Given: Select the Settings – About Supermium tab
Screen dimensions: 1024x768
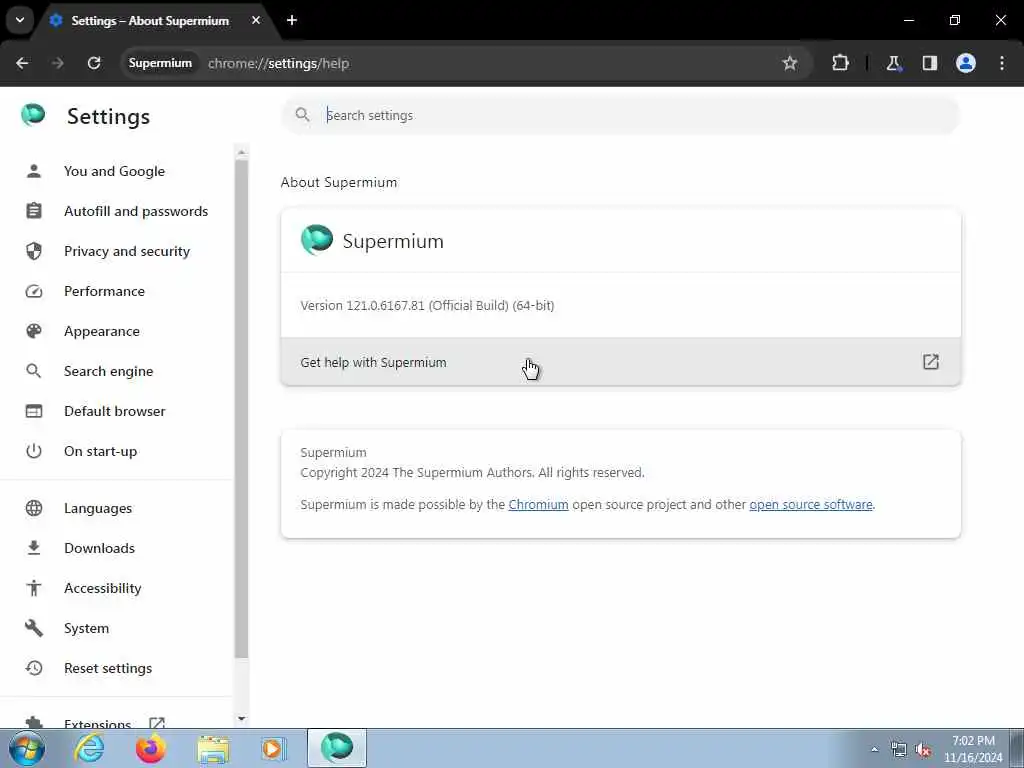Looking at the screenshot, I should pos(150,21).
